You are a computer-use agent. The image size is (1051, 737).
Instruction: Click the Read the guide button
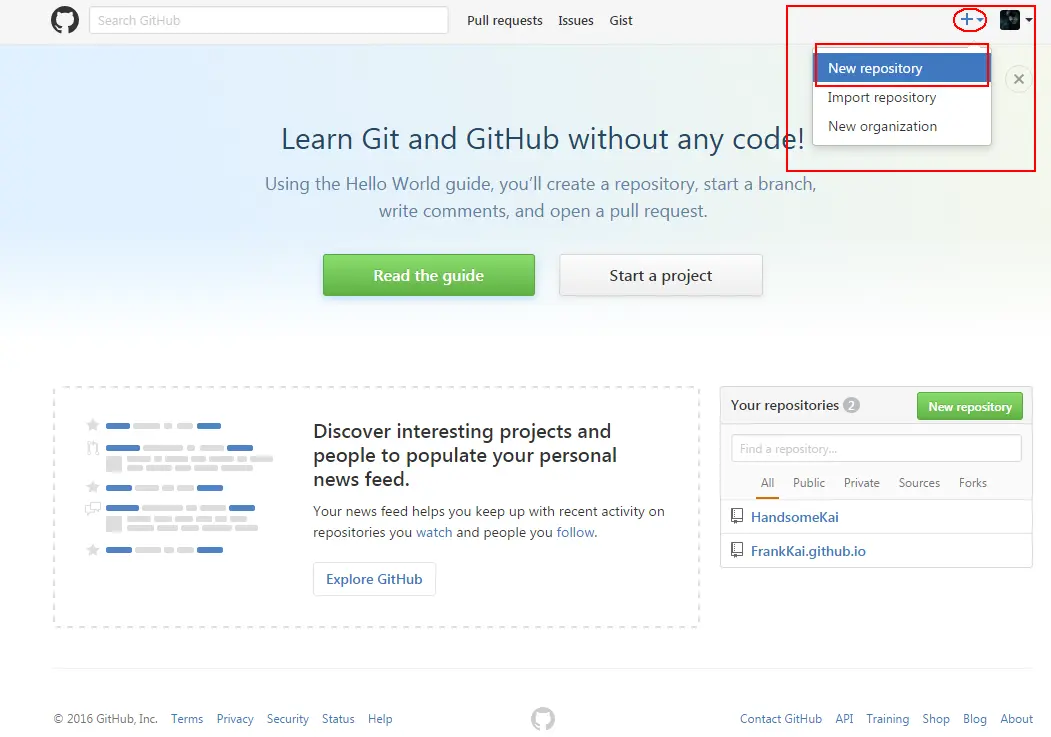click(429, 275)
